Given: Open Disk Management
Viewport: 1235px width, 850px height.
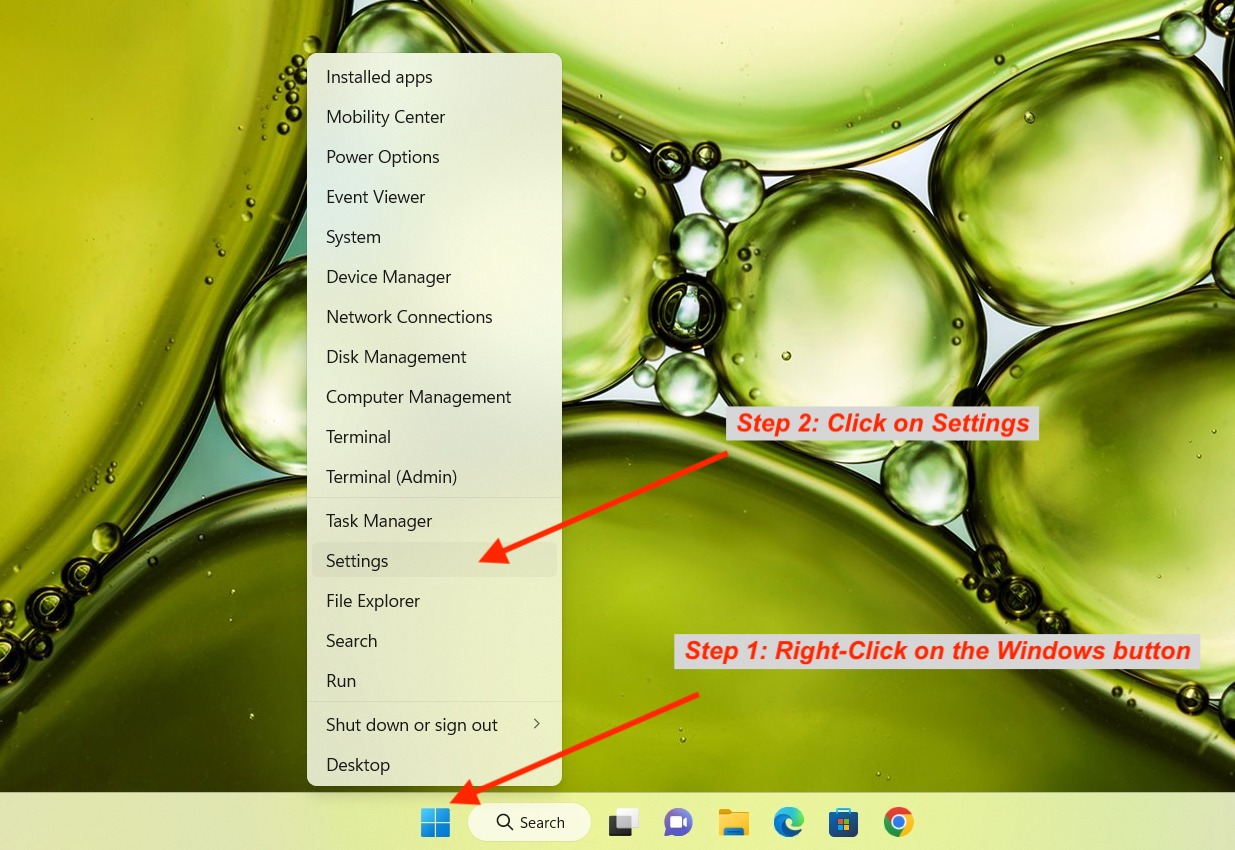Looking at the screenshot, I should (x=396, y=356).
